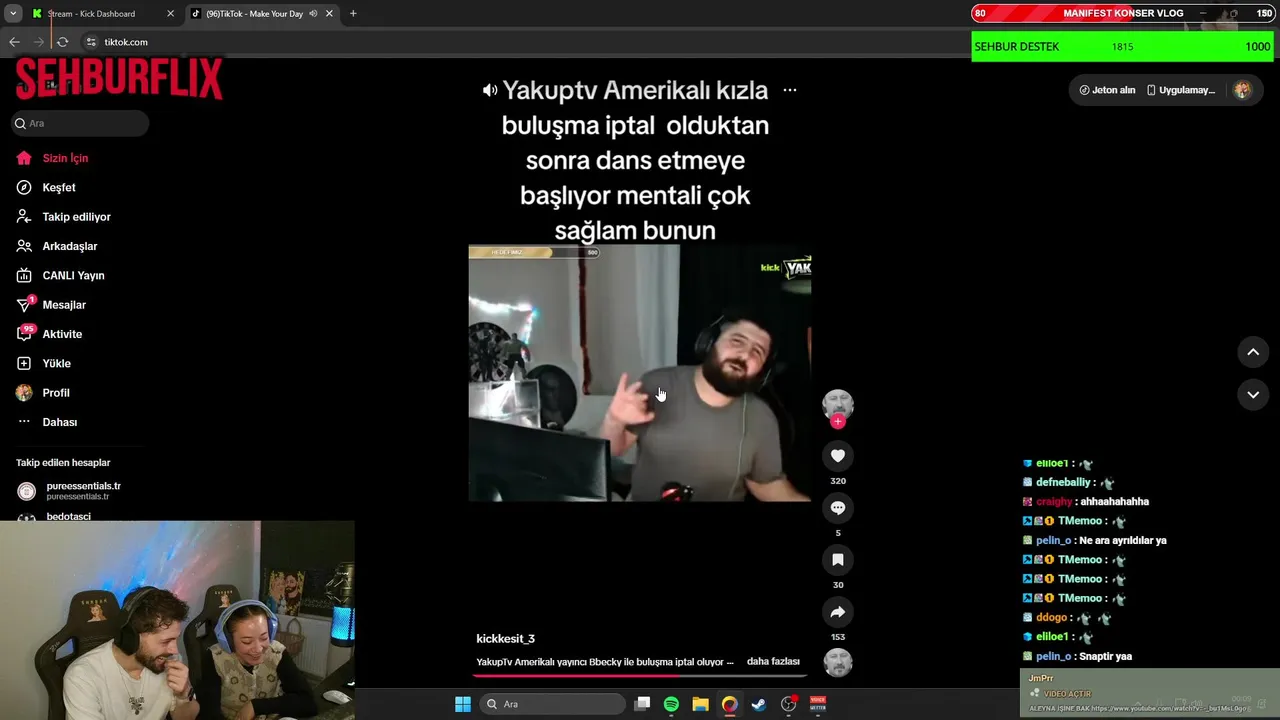Open Steam from the taskbar
1280x720 pixels.
click(759, 704)
